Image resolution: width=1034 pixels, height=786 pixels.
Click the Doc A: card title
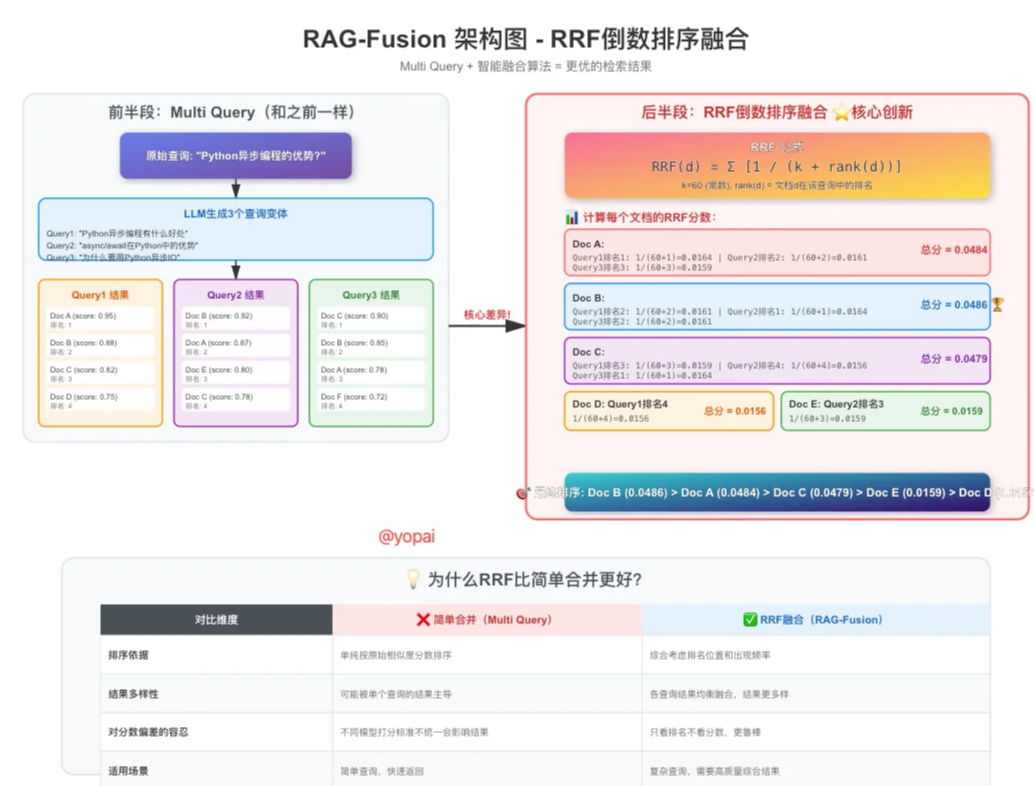point(588,244)
